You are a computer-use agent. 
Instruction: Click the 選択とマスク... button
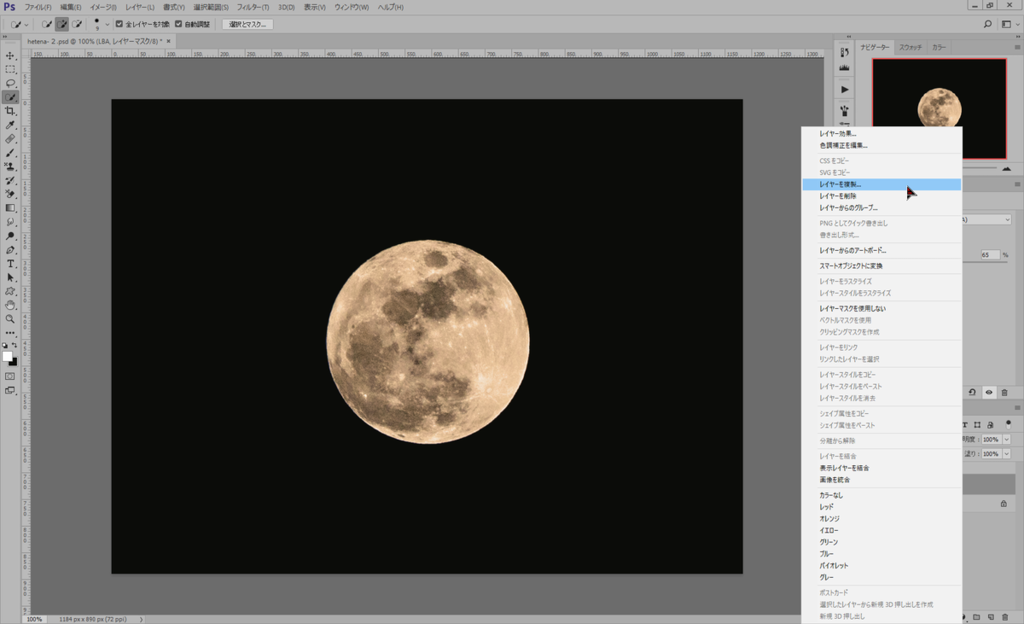tap(247, 24)
